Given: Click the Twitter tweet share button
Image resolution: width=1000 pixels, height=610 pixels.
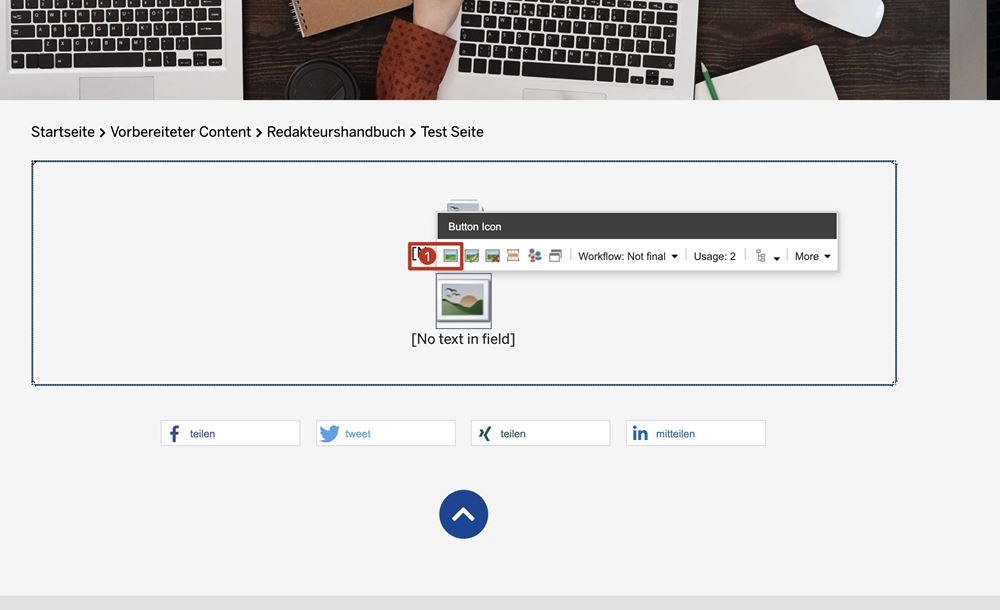Looking at the screenshot, I should [385, 433].
